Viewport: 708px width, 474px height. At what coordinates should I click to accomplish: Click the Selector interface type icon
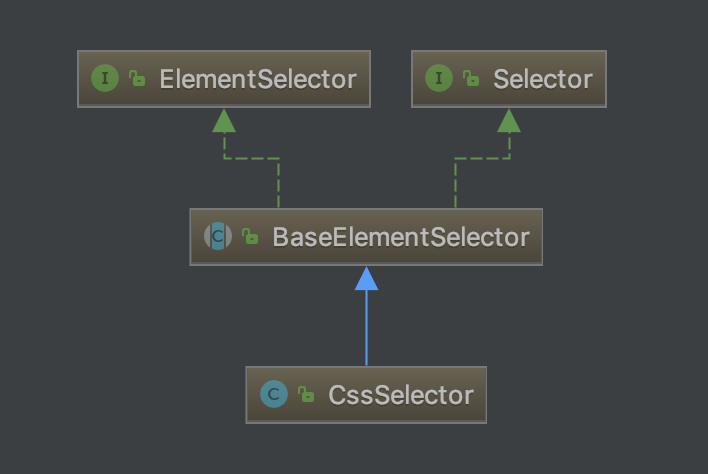(x=439, y=79)
